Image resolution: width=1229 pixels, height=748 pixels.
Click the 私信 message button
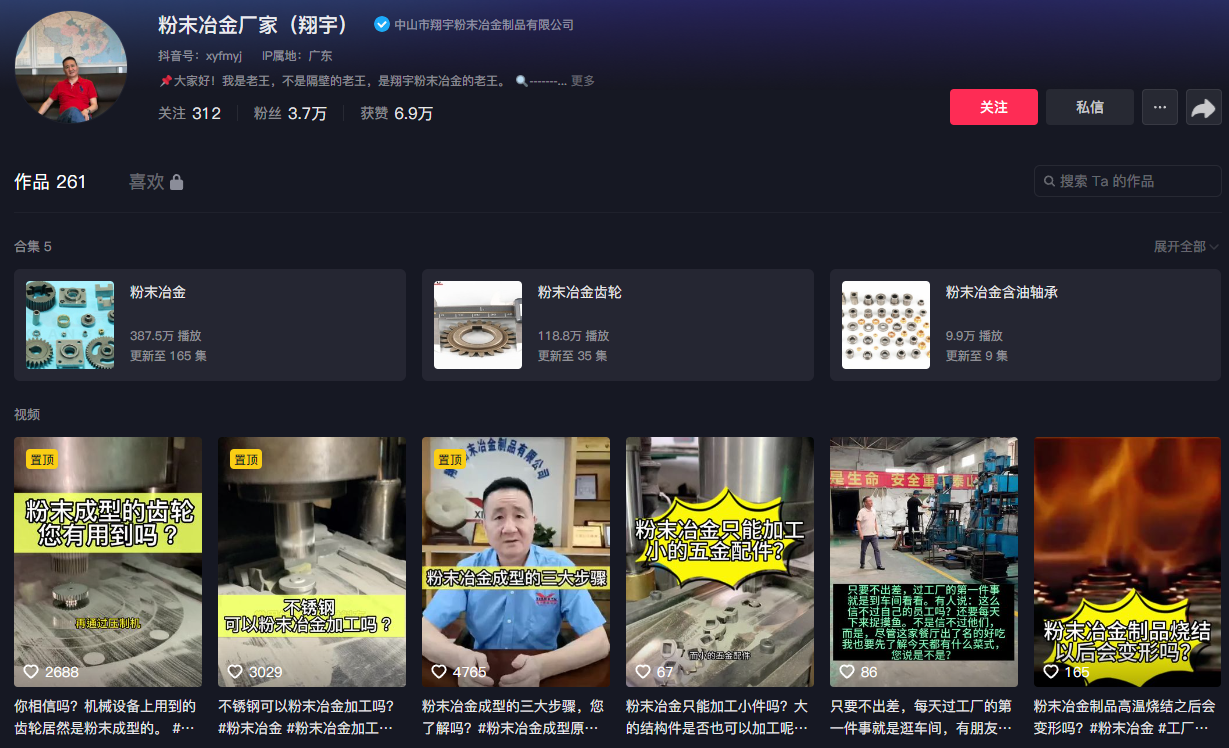(1090, 107)
